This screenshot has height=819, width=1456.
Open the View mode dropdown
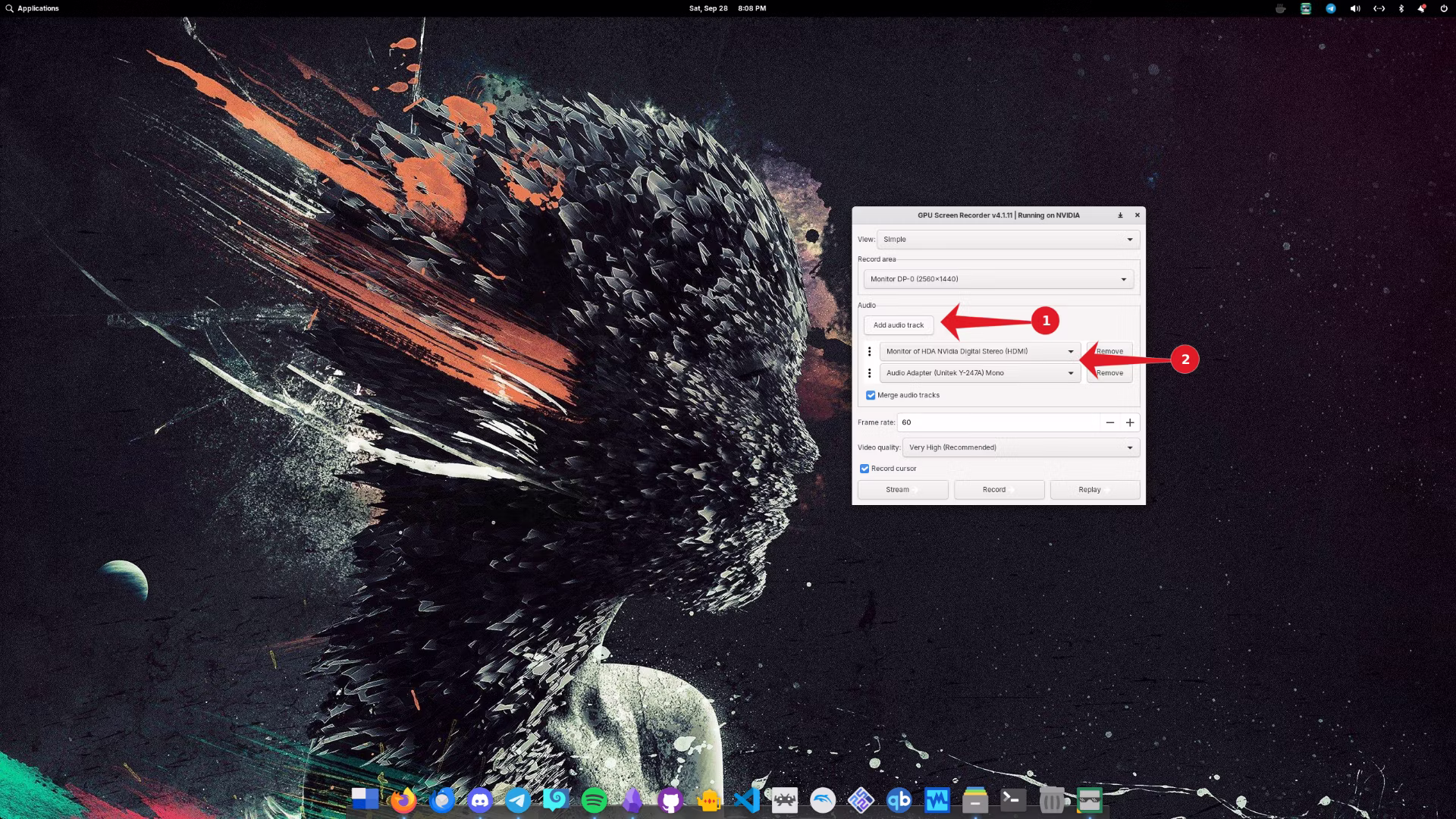click(x=1008, y=240)
